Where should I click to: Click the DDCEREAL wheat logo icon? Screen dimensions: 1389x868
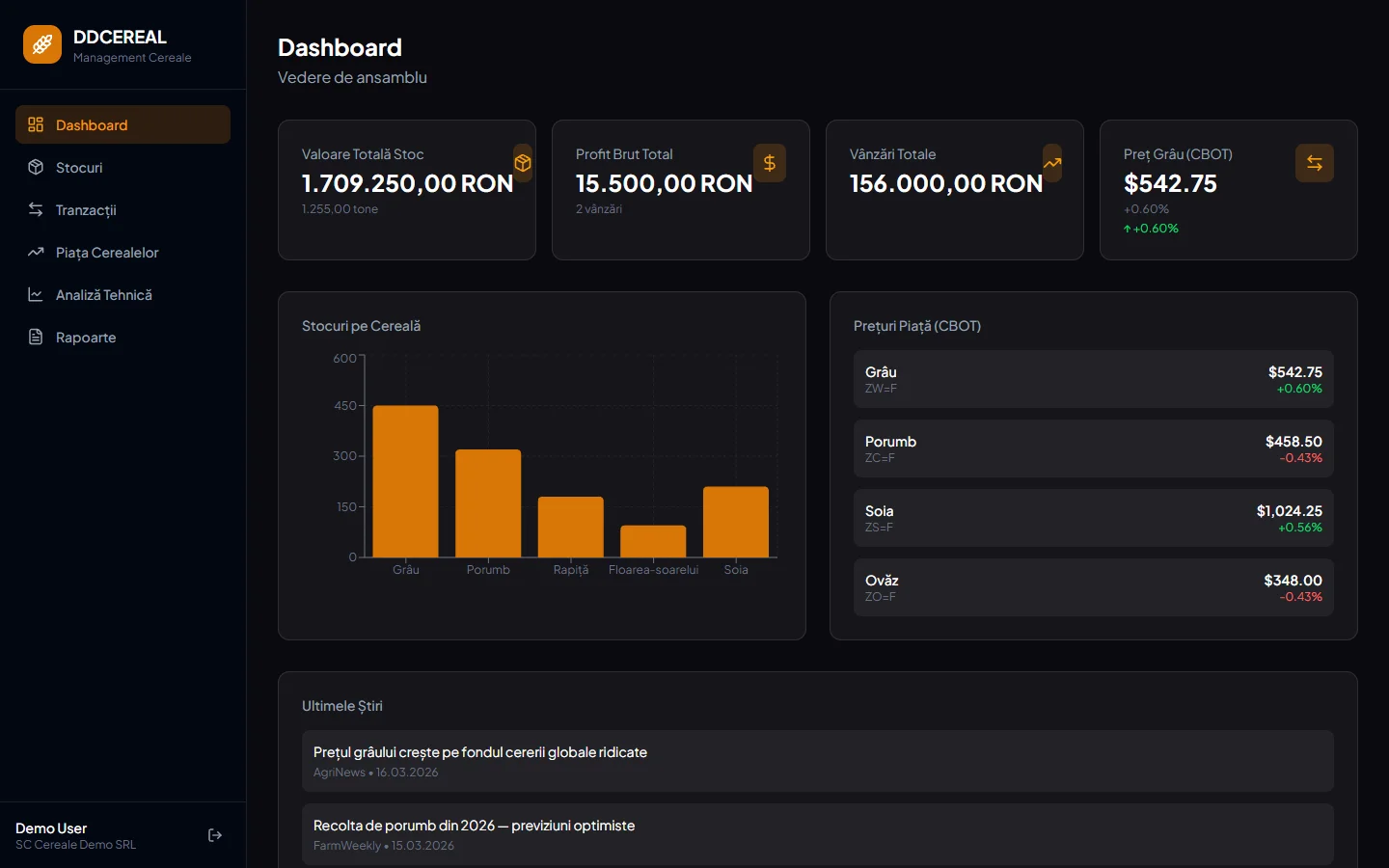click(x=42, y=44)
